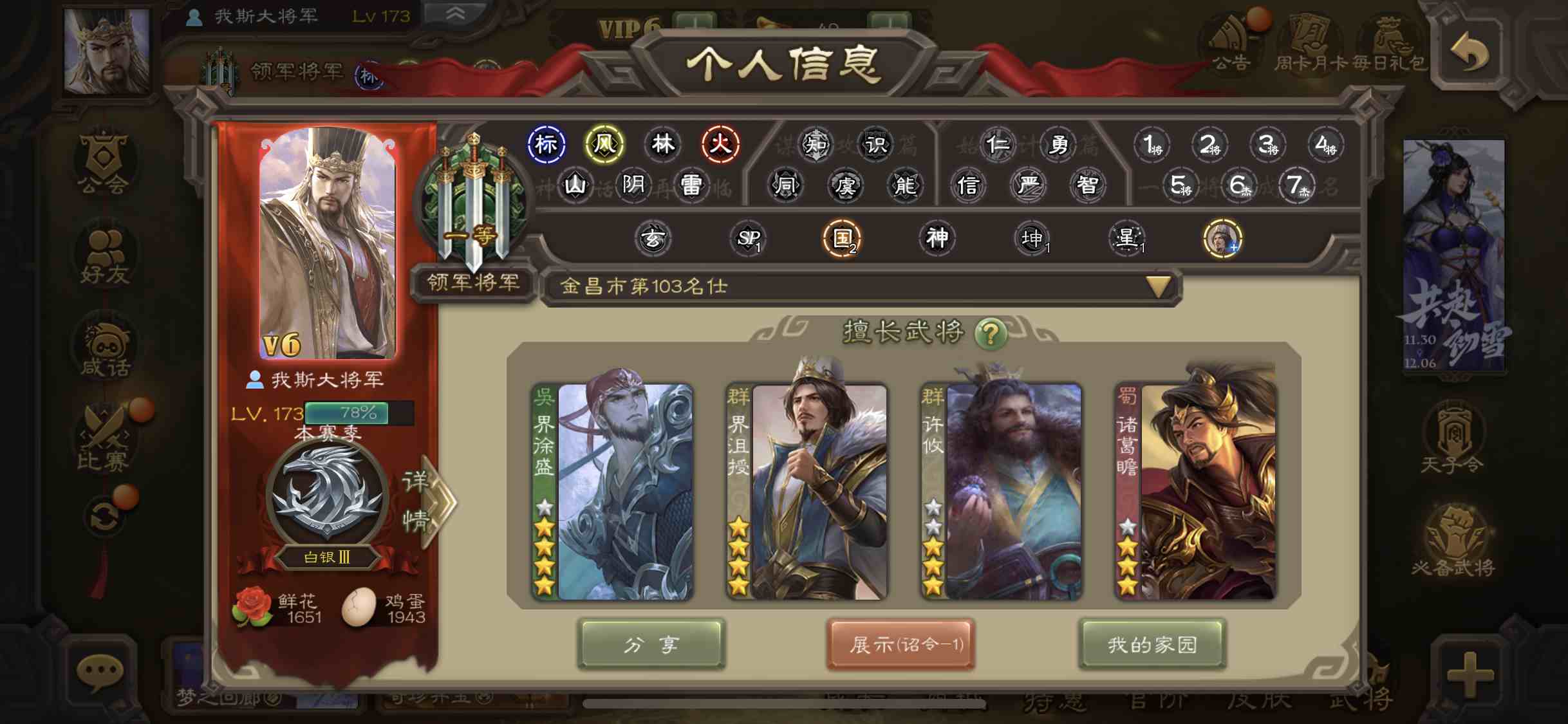Viewport: 1568px width, 724px height.
Task: Click the level 78% experience bar
Action: [x=359, y=413]
